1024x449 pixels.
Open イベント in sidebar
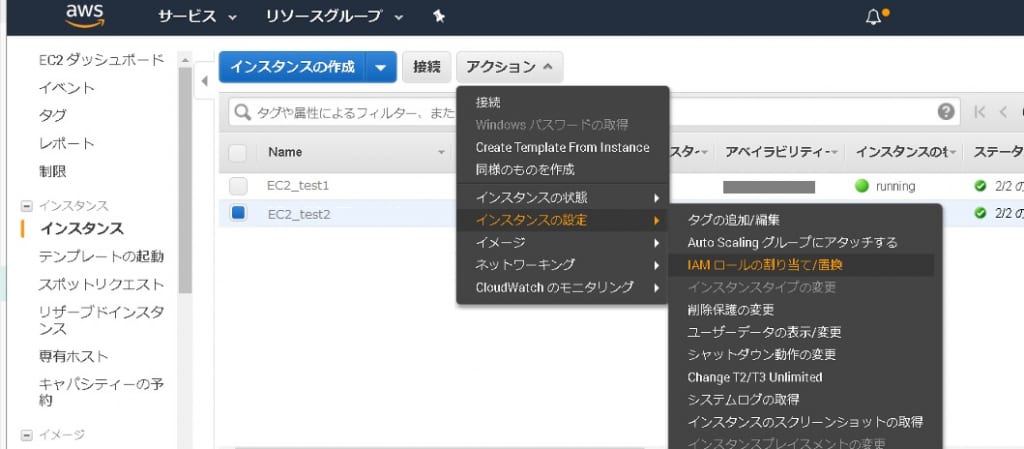tap(67, 88)
